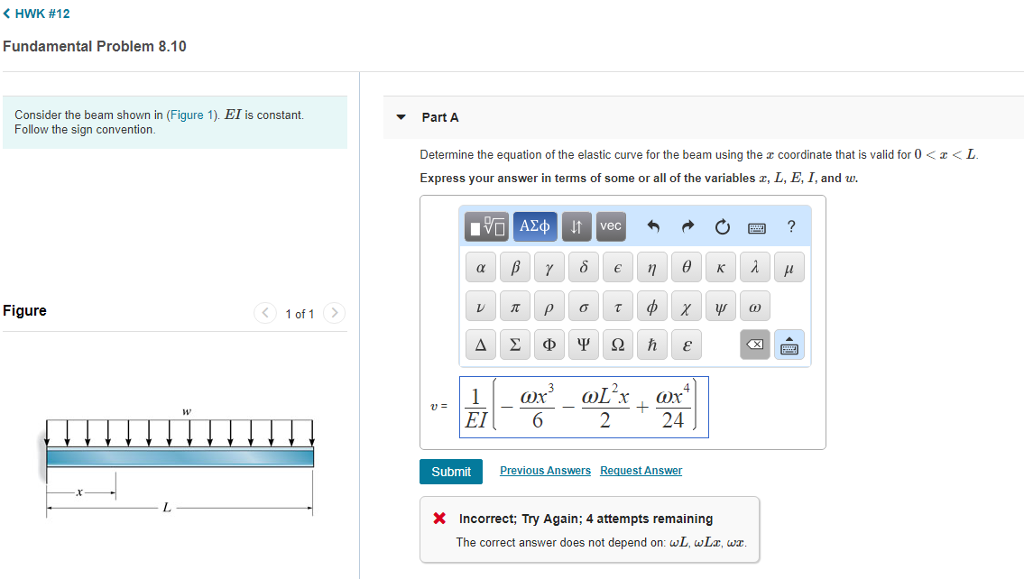Hide the Greek symbols keyboard panel

[789, 345]
